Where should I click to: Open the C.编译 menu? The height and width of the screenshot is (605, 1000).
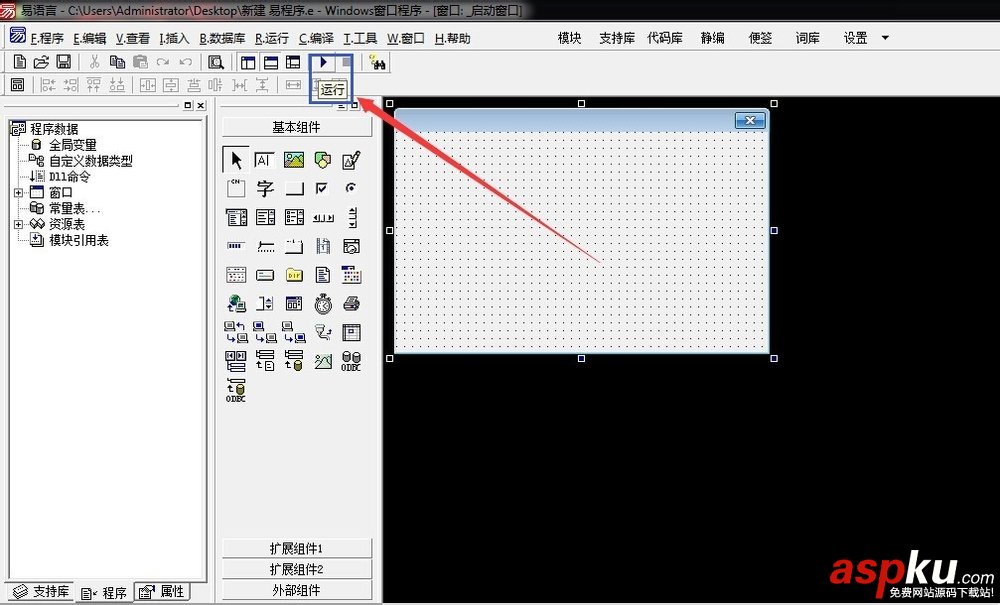pyautogui.click(x=316, y=39)
